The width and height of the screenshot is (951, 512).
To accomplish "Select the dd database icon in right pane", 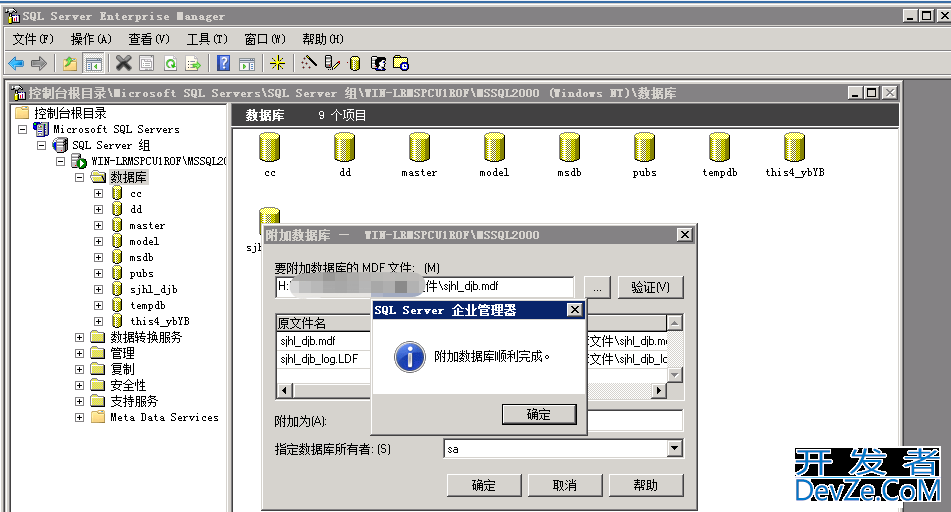I will [x=344, y=147].
